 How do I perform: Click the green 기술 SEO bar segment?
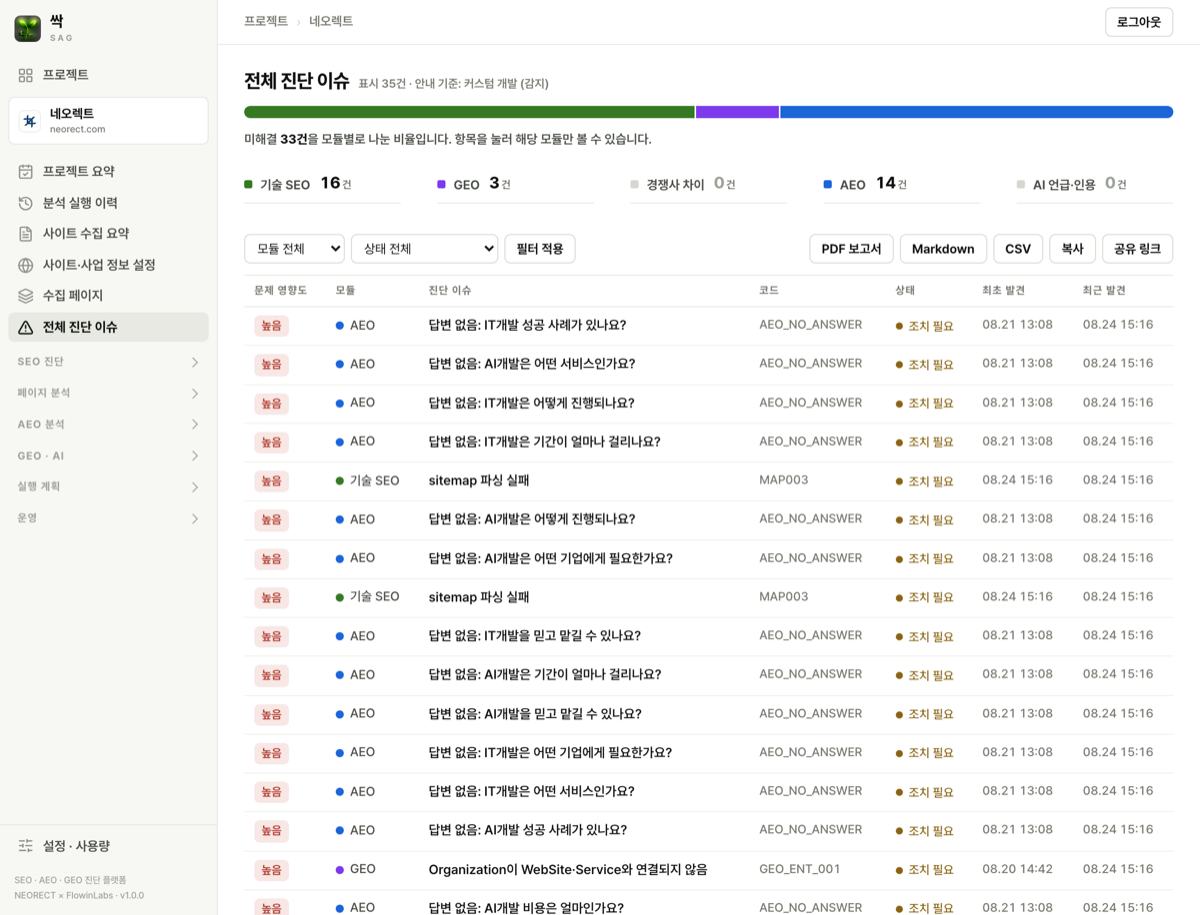click(x=469, y=112)
